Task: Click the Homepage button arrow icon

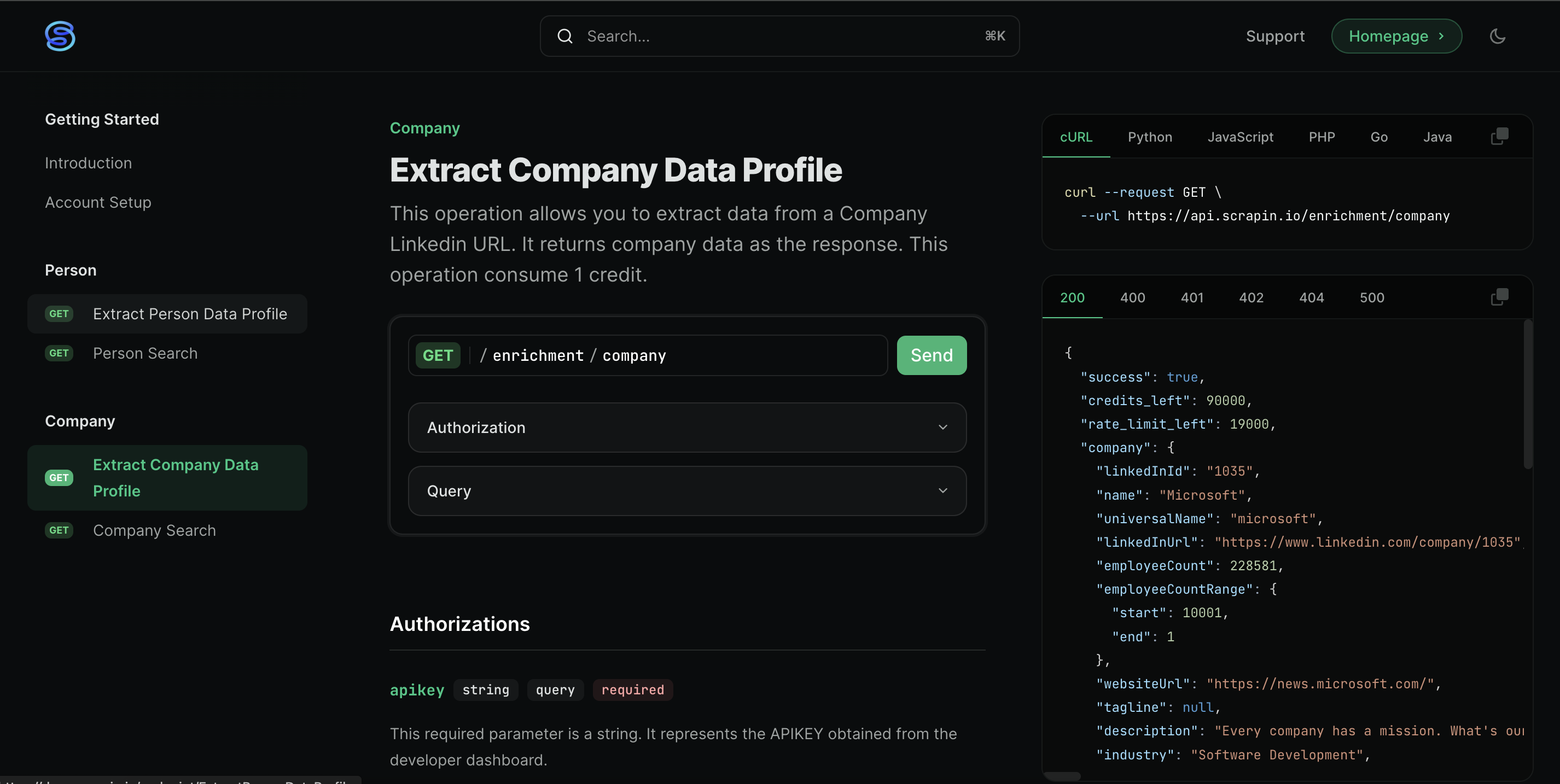Action: tap(1441, 36)
